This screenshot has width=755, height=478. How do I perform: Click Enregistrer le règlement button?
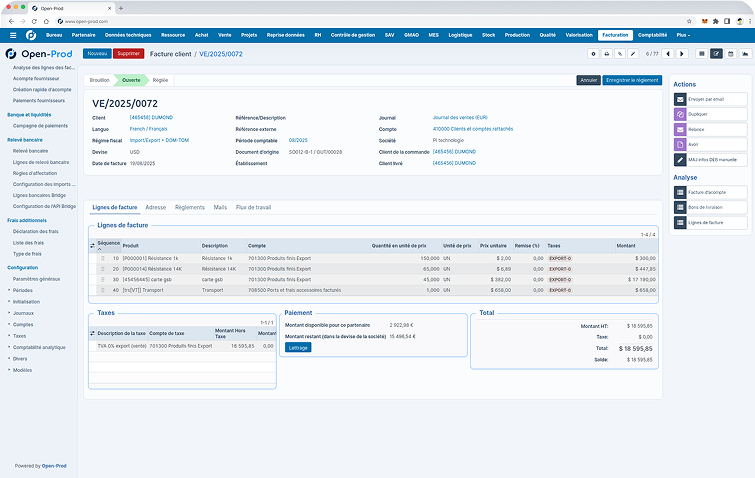(632, 80)
